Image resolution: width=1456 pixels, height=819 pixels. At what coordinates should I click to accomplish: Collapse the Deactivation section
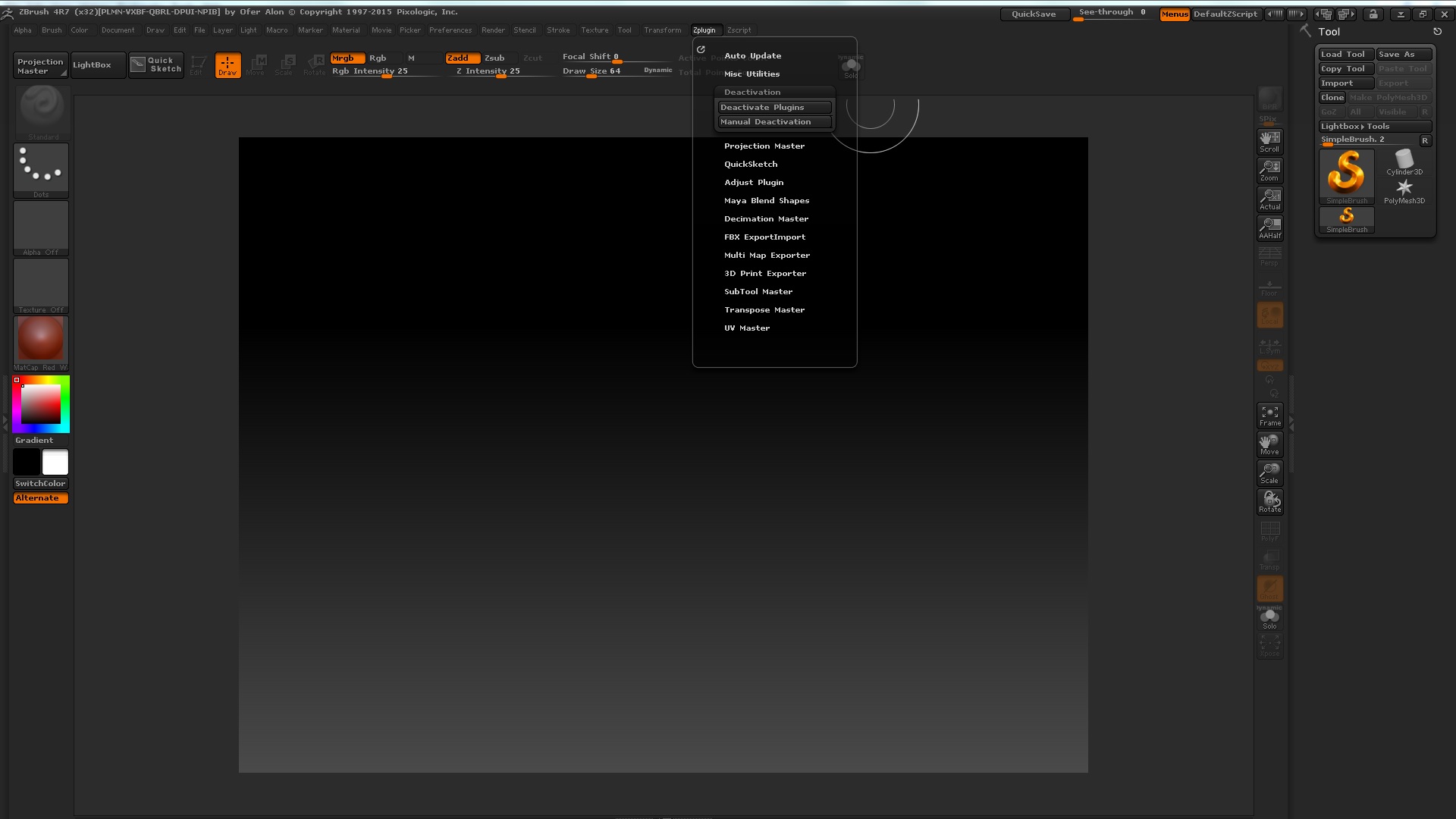click(x=752, y=93)
